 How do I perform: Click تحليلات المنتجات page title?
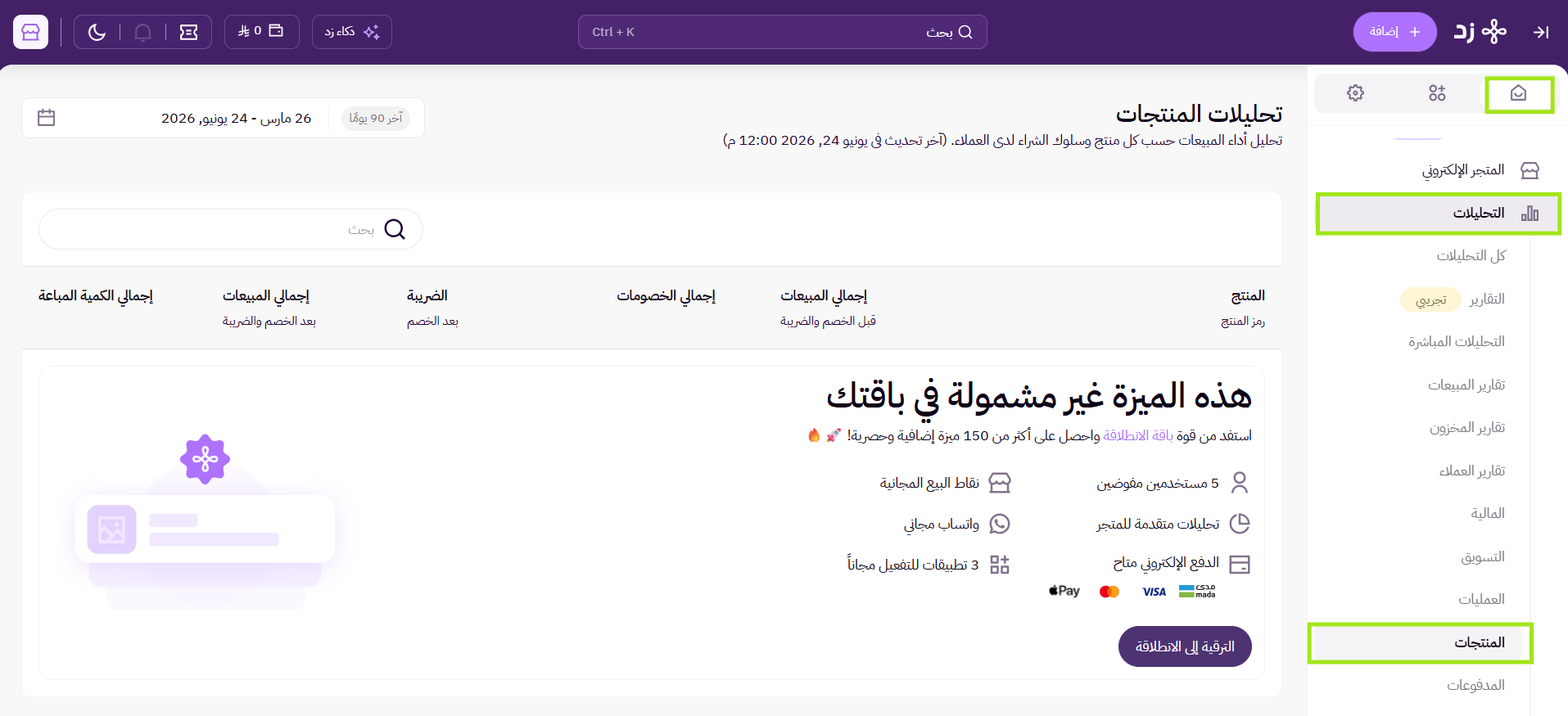point(1199,114)
